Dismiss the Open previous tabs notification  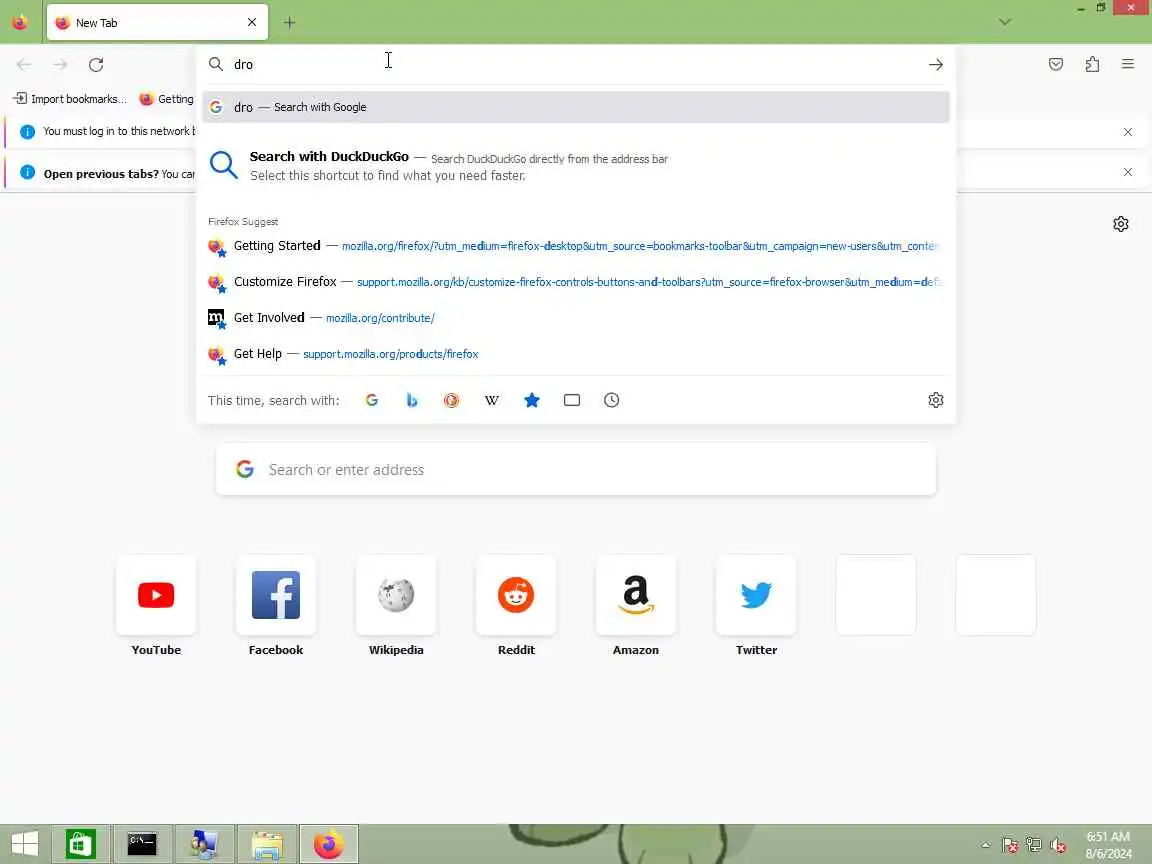click(1128, 172)
